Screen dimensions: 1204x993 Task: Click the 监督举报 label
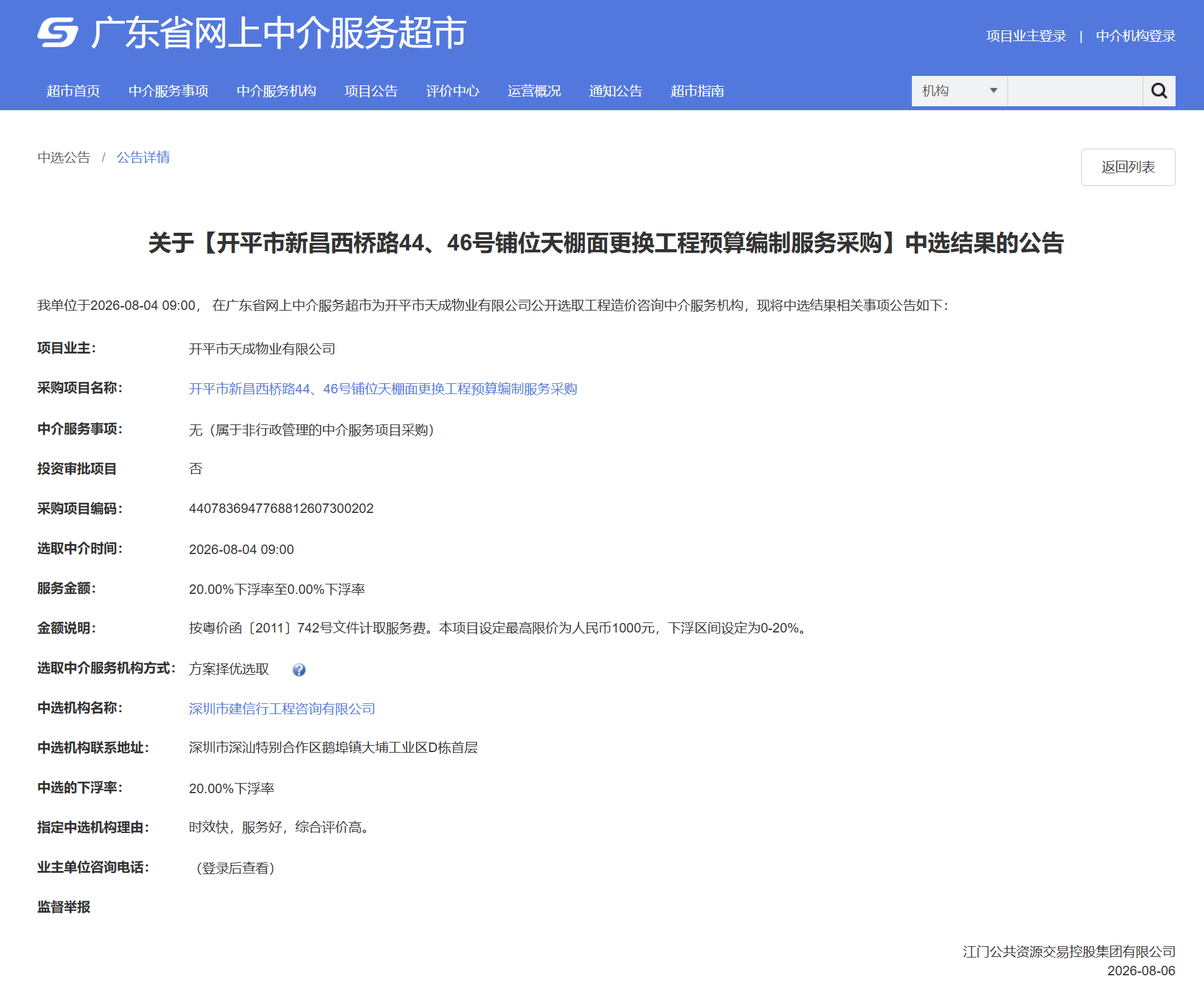pos(64,907)
